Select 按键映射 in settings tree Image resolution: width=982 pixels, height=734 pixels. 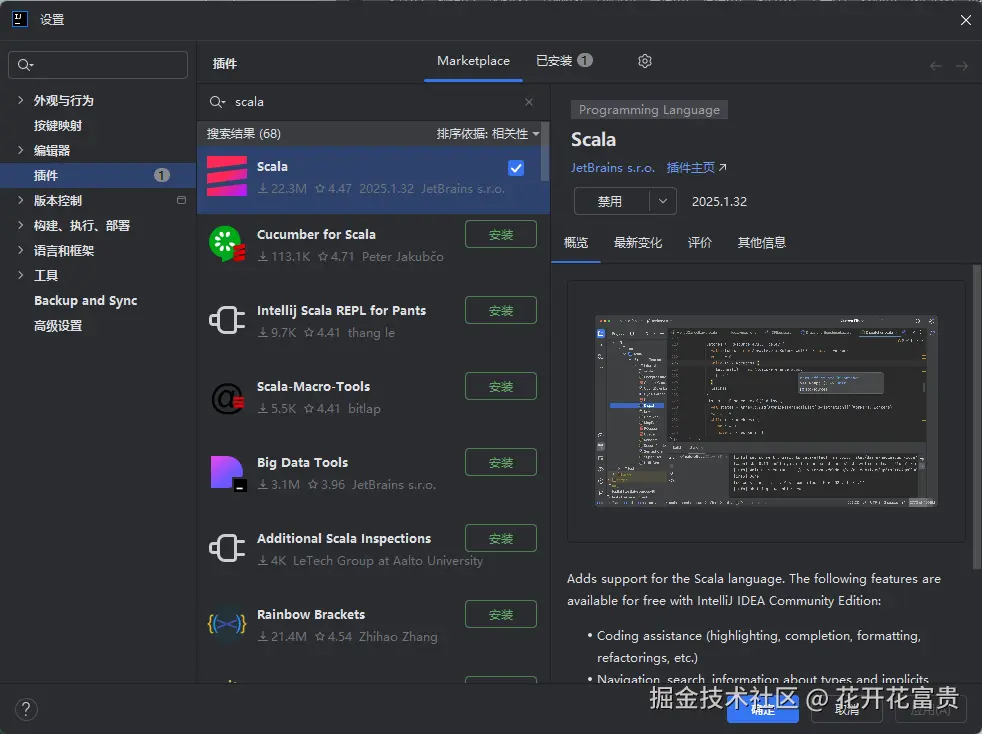click(58, 125)
